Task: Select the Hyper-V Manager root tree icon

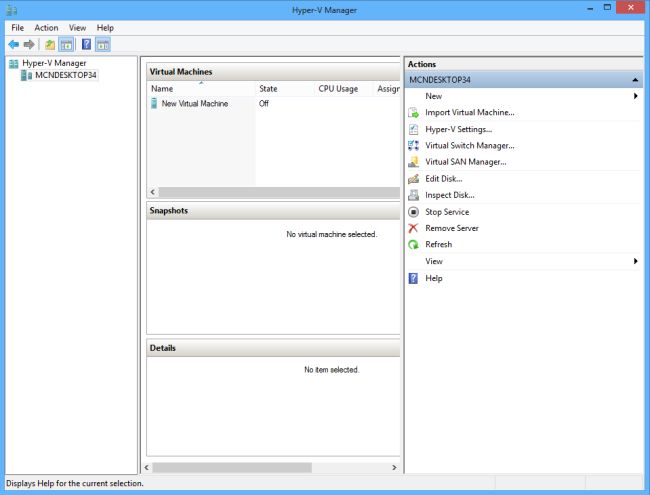Action: point(14,63)
